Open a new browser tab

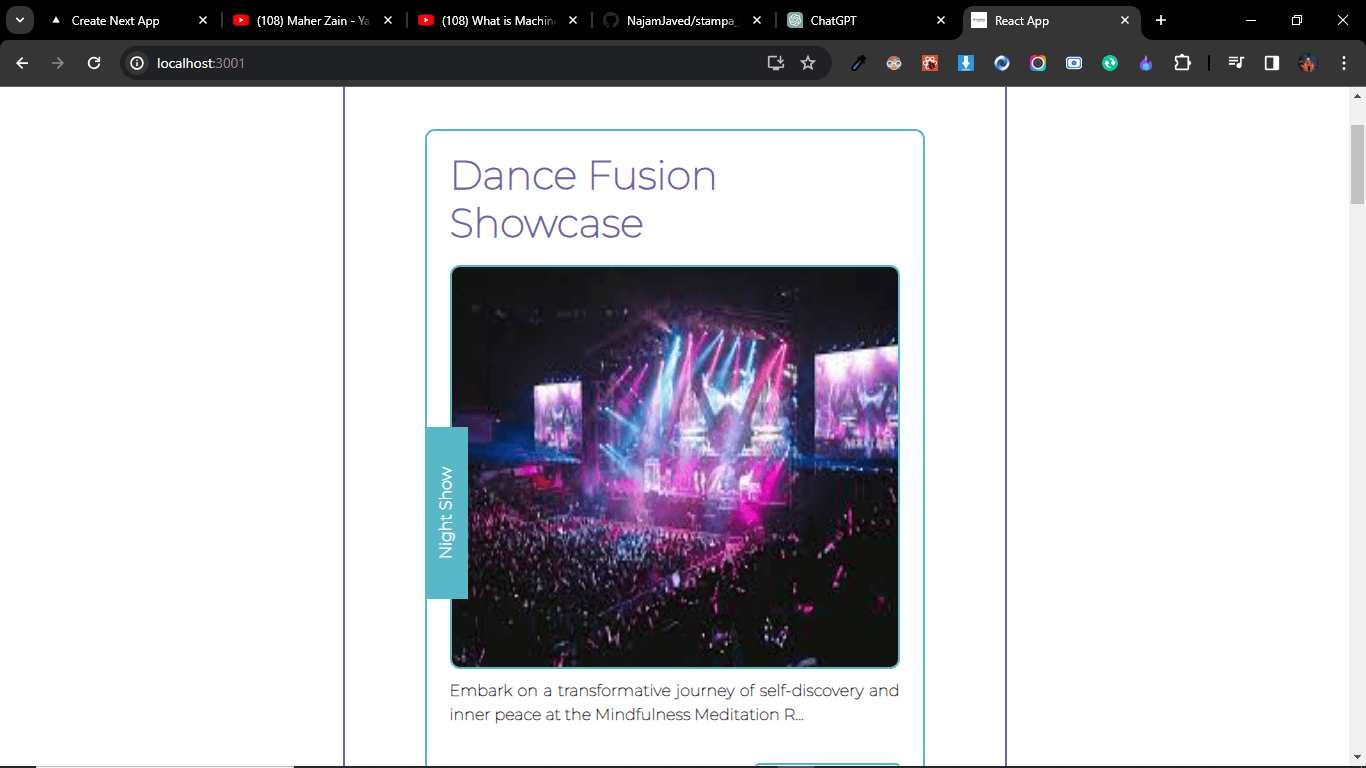tap(1161, 20)
